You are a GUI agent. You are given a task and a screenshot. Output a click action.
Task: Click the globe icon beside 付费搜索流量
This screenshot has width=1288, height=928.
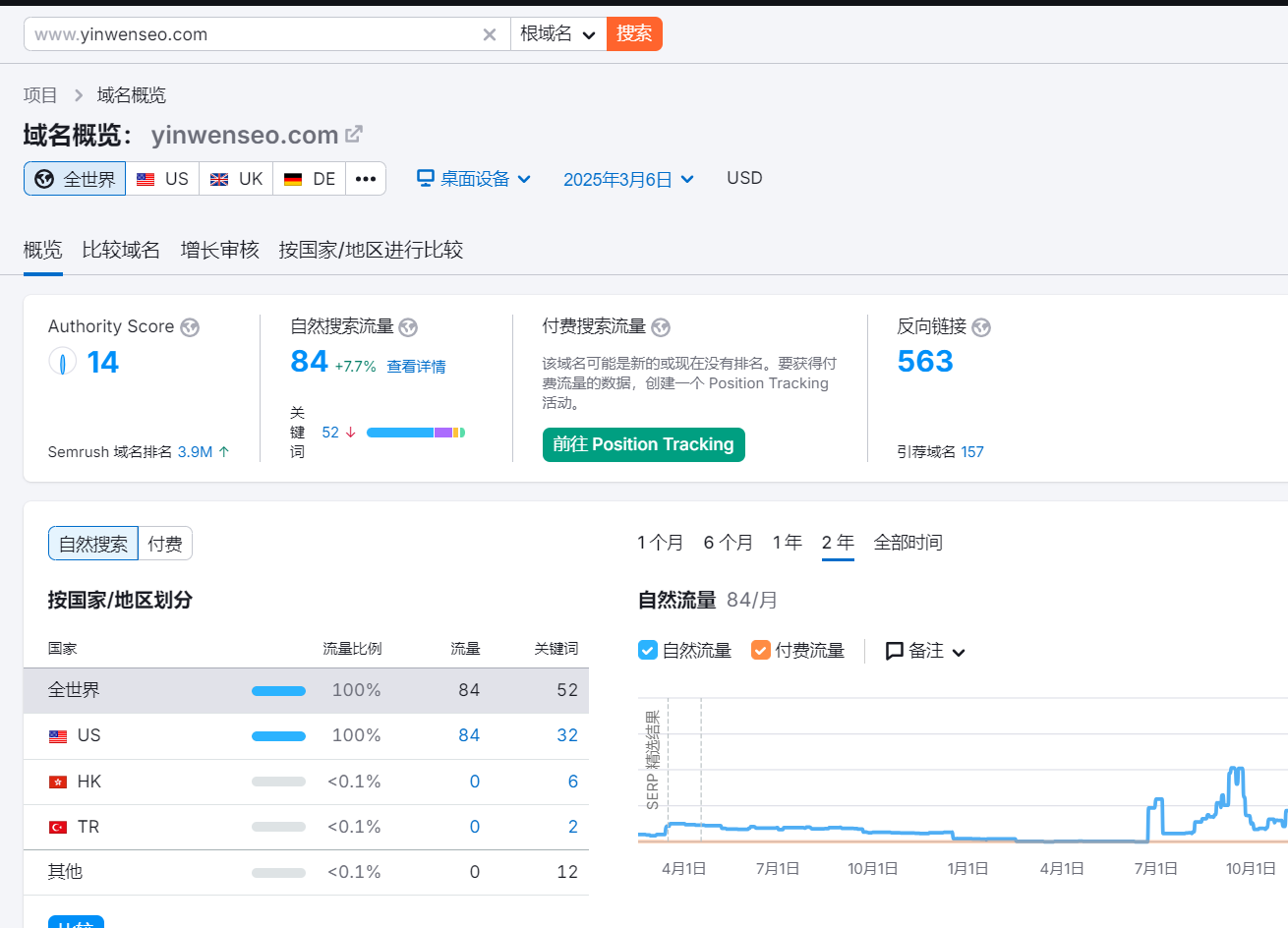pos(661,327)
